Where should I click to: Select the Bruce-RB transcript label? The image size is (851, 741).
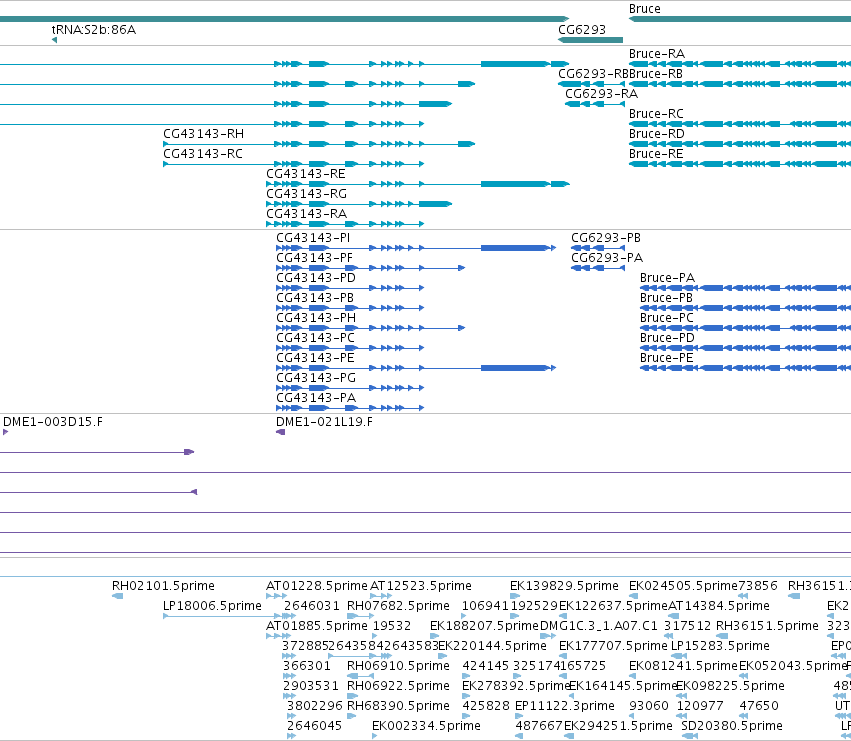(656, 74)
